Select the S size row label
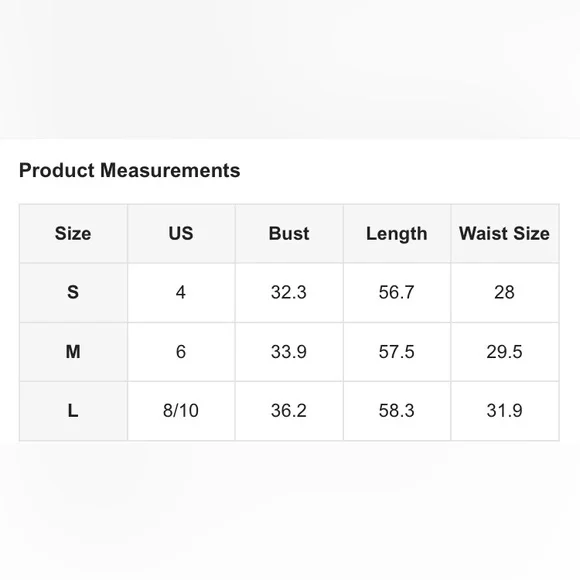The height and width of the screenshot is (580, 580). pos(73,292)
